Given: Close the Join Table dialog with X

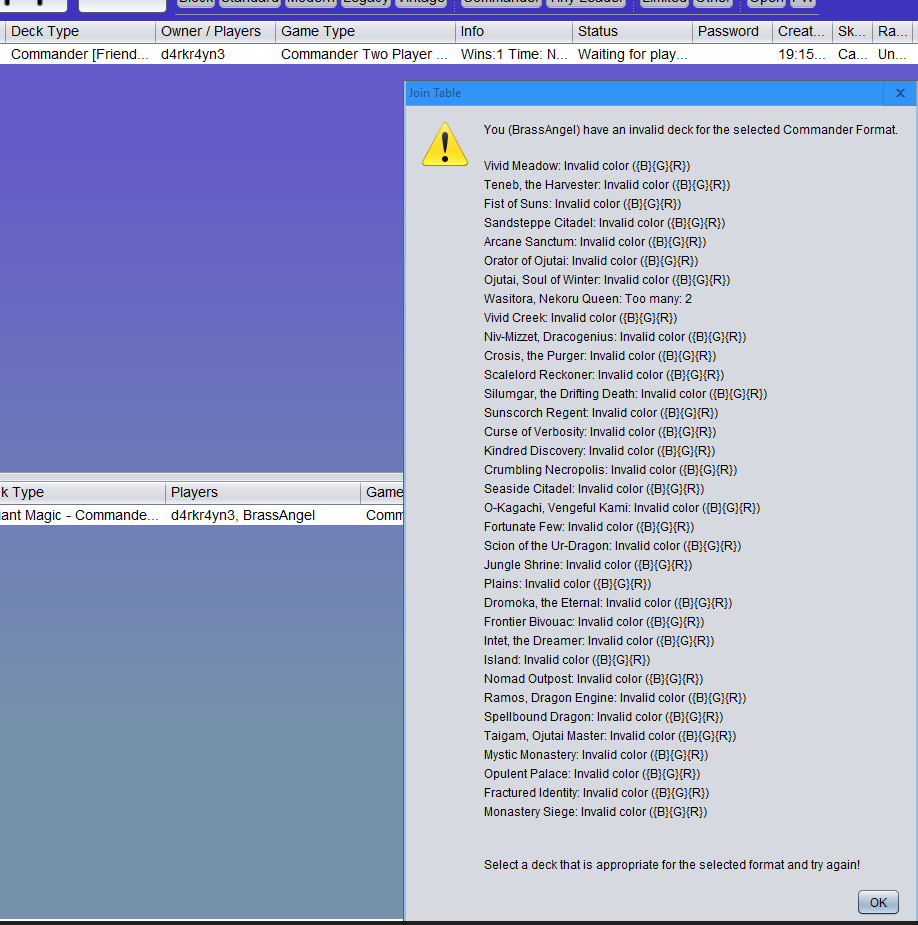Looking at the screenshot, I should click(x=899, y=93).
